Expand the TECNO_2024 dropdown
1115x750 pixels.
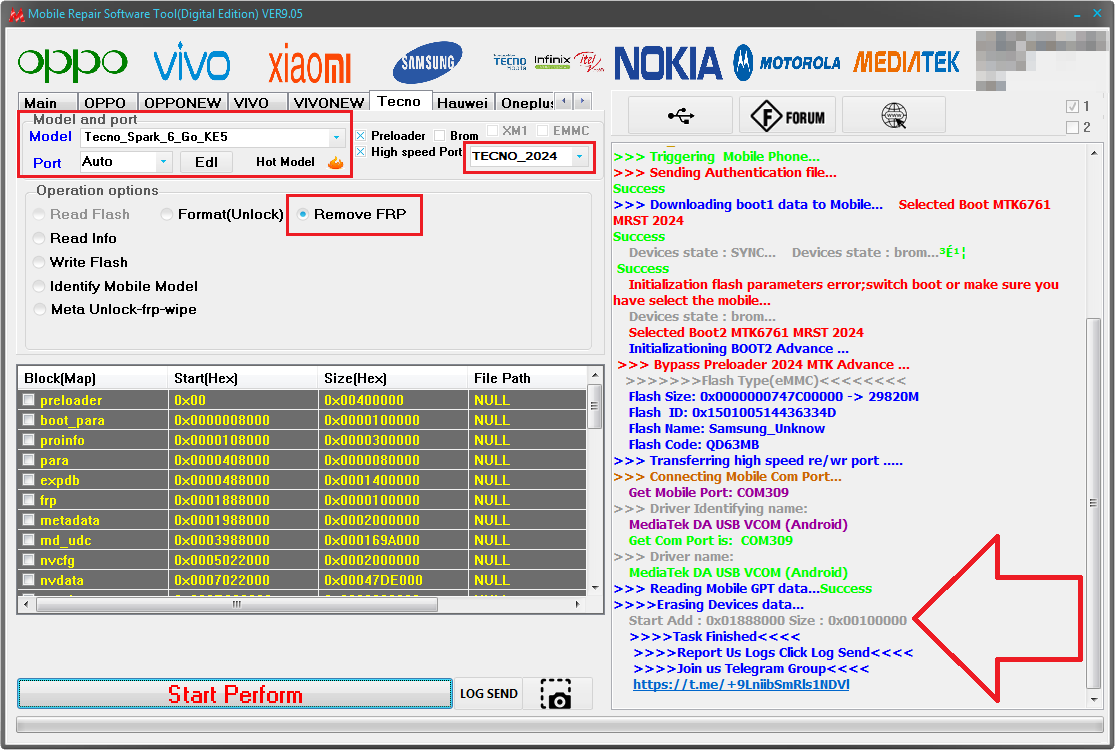580,156
